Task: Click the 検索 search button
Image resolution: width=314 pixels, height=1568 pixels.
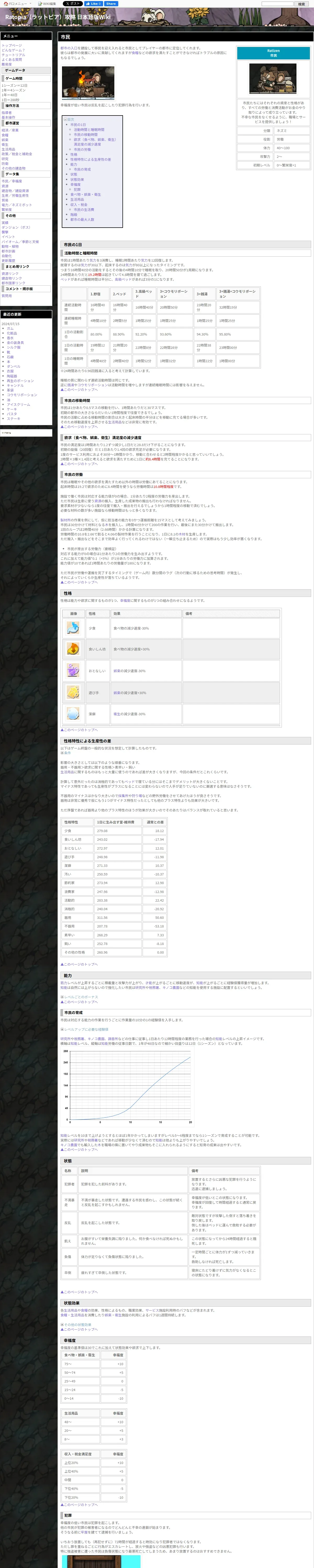Action: (301, 4)
